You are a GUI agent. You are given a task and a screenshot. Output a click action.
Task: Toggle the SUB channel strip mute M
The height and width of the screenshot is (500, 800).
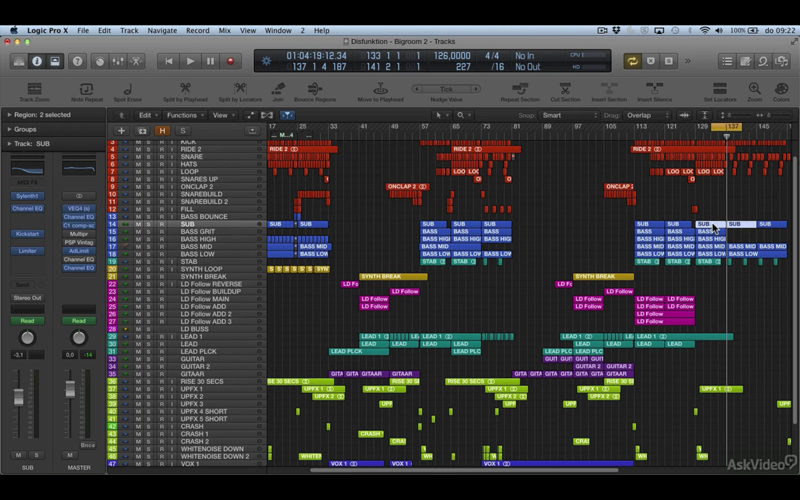tap(18, 455)
